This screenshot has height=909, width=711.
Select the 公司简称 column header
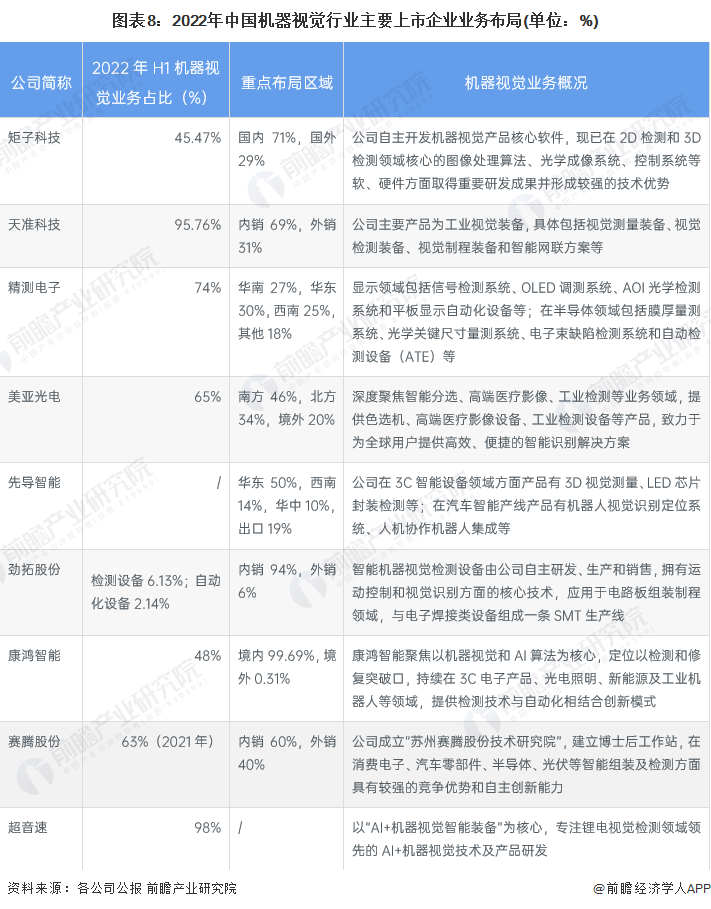point(41,83)
